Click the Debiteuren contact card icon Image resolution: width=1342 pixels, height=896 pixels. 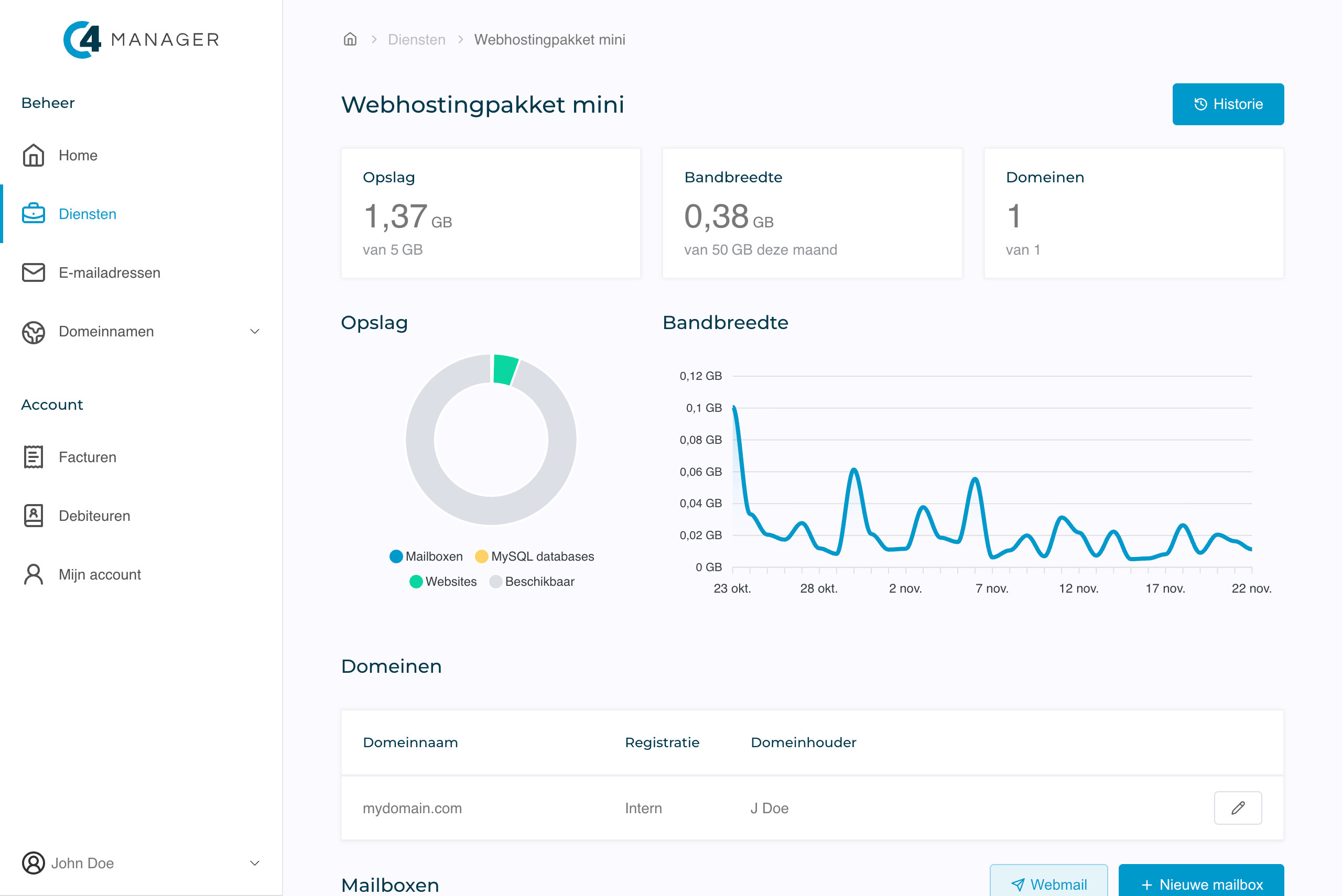point(33,516)
